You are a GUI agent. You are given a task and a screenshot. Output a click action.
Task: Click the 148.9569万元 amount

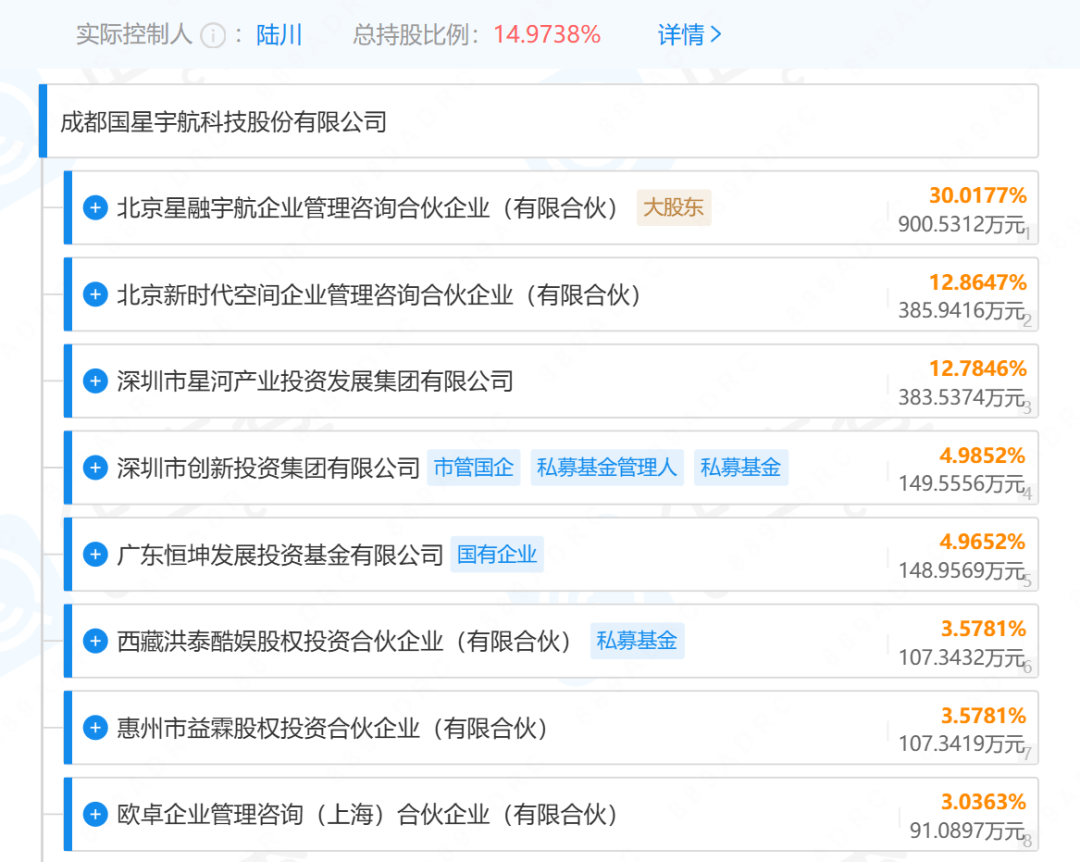point(962,571)
